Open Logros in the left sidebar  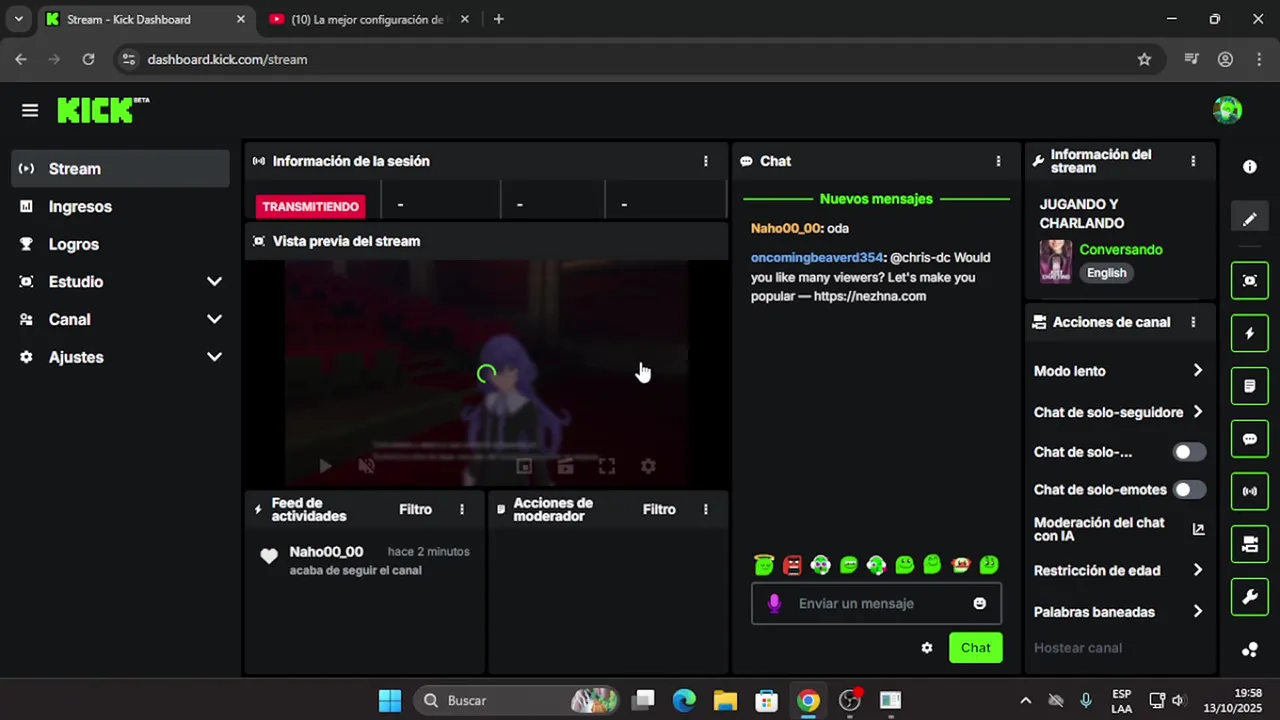pos(121,244)
